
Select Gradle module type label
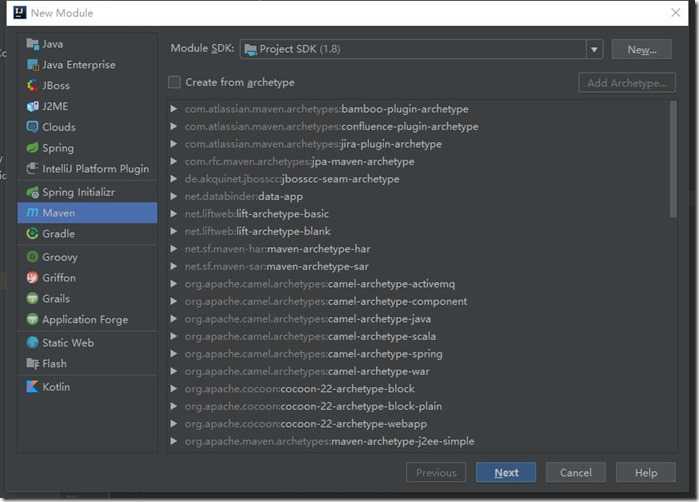coord(58,234)
